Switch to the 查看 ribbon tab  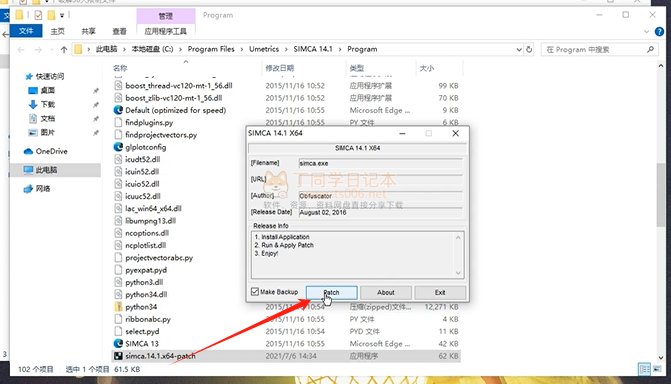(119, 31)
